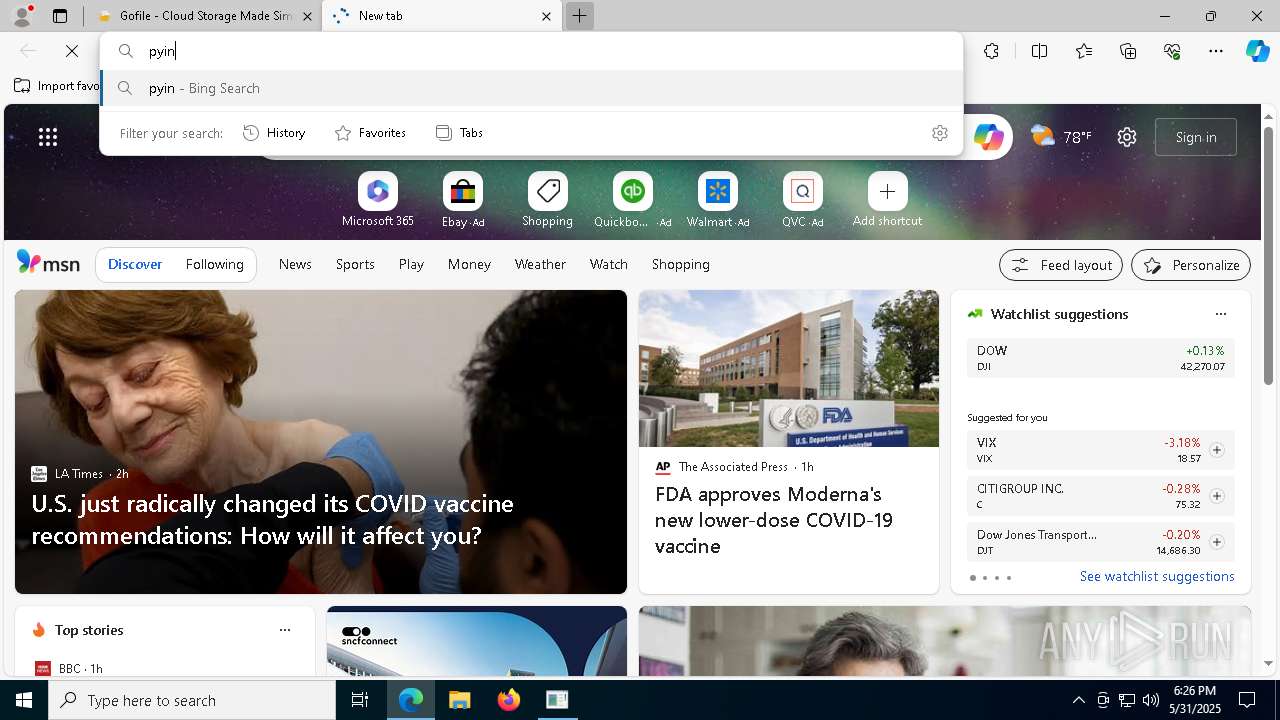Viewport: 1280px width, 720px height.
Task: Select the Discover feed tab
Action: (135, 264)
